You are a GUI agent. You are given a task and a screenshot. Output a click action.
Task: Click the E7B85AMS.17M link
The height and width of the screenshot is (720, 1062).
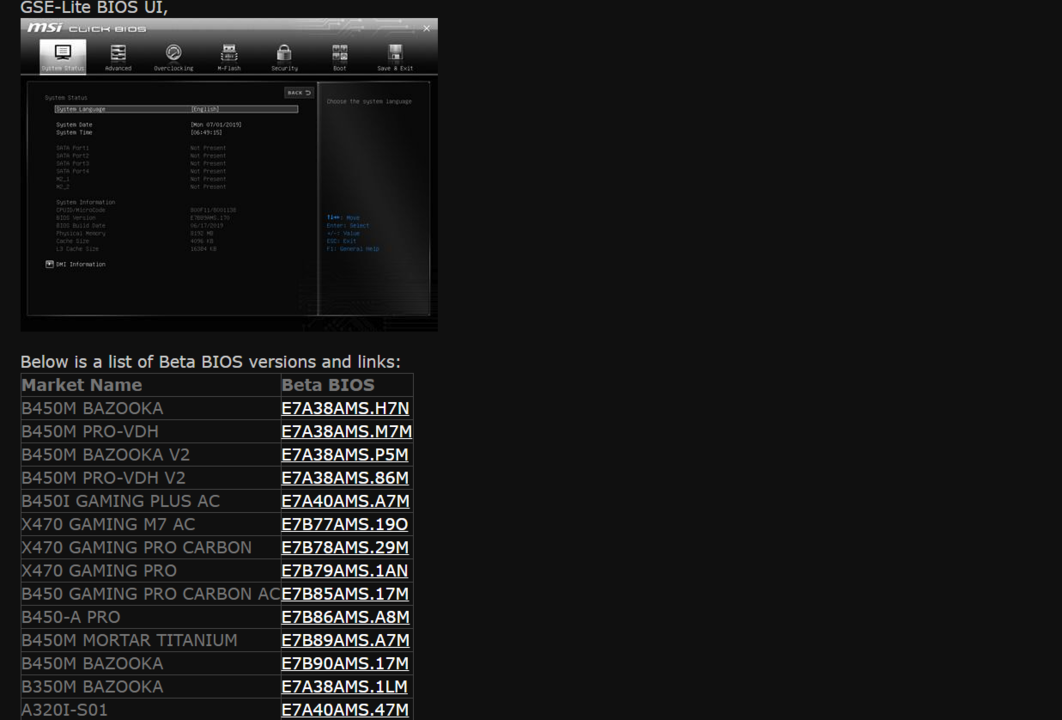coord(345,594)
